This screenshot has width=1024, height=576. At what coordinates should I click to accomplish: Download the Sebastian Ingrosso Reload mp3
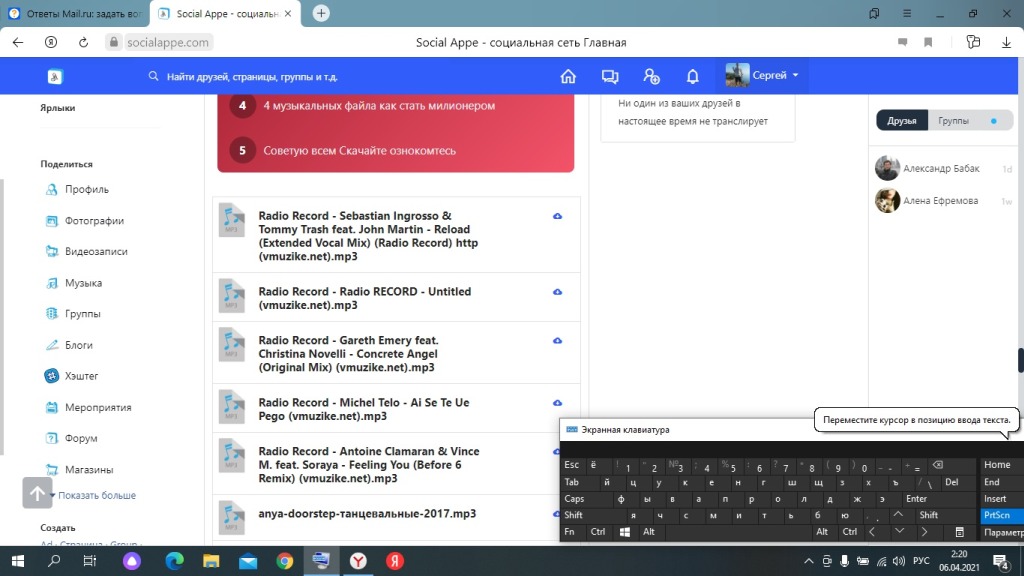[557, 216]
